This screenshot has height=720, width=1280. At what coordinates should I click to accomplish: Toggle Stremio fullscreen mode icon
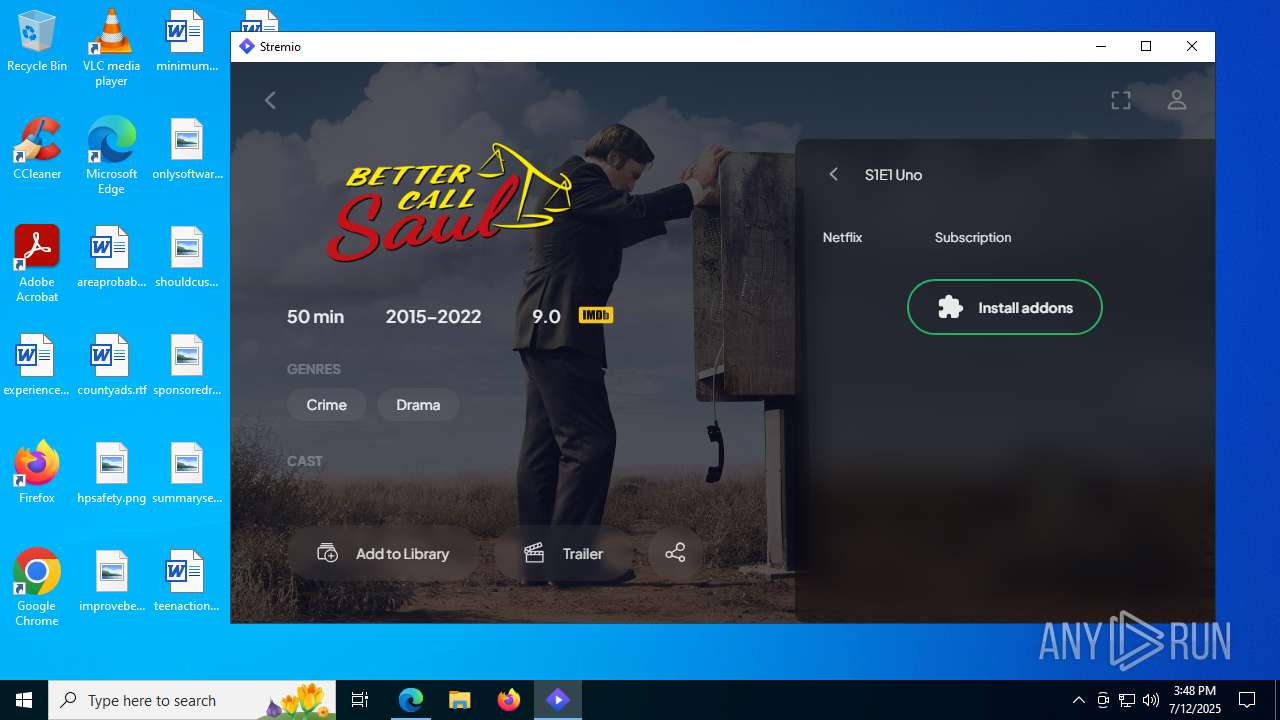(1121, 100)
